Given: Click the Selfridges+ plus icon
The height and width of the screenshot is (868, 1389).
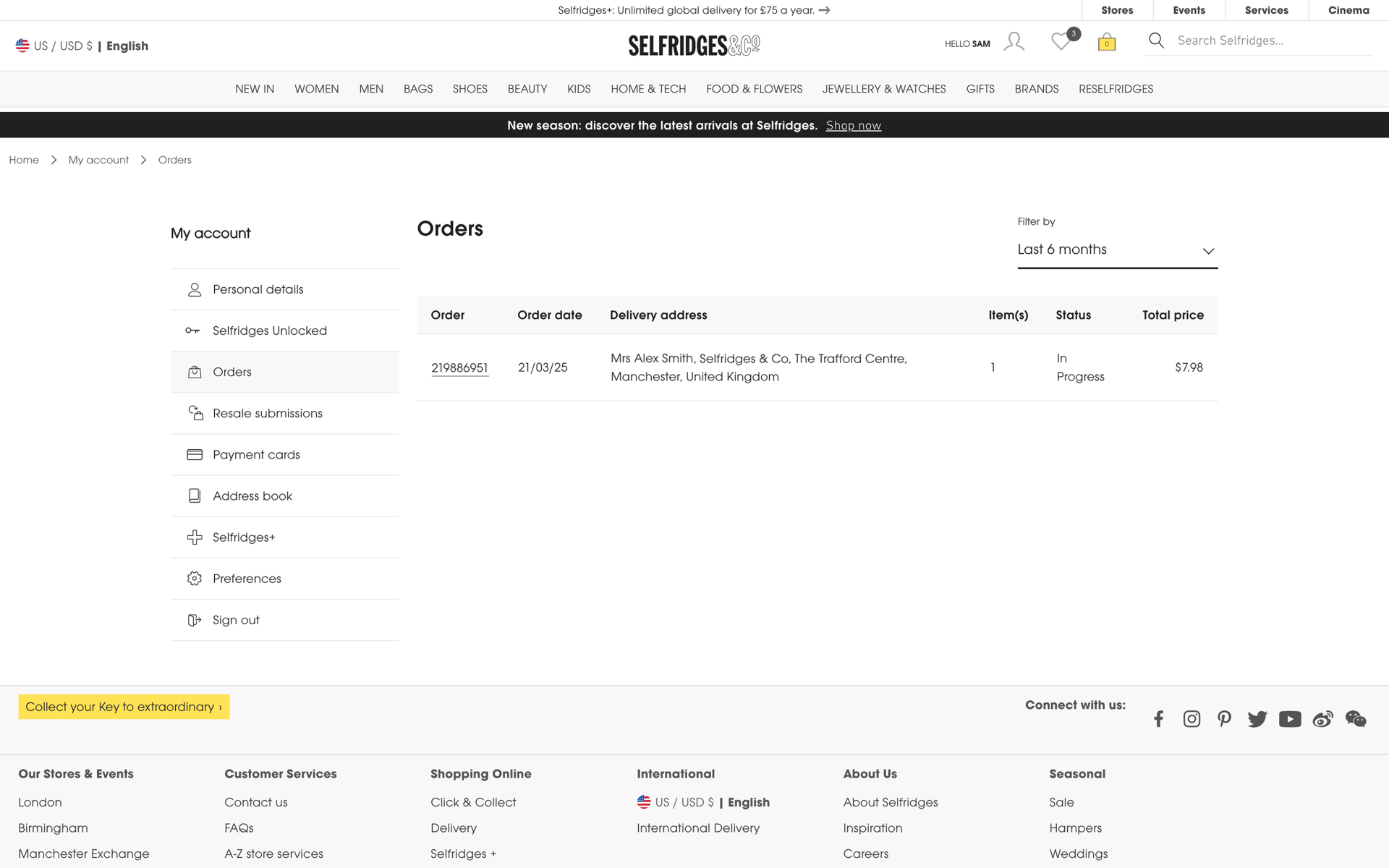Looking at the screenshot, I should [x=195, y=537].
